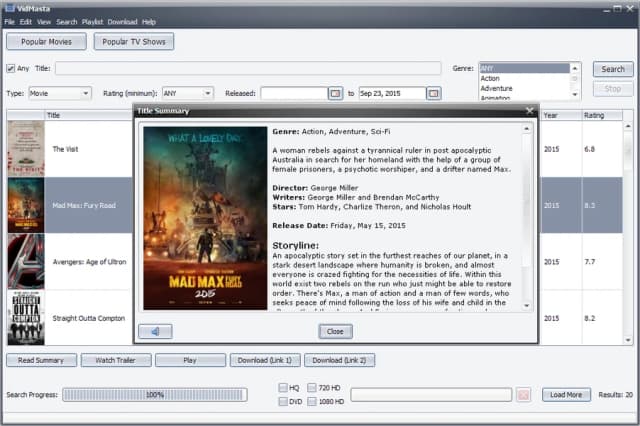This screenshot has height=426, width=640.
Task: Click the field left of the red icon
Action: tap(431, 395)
